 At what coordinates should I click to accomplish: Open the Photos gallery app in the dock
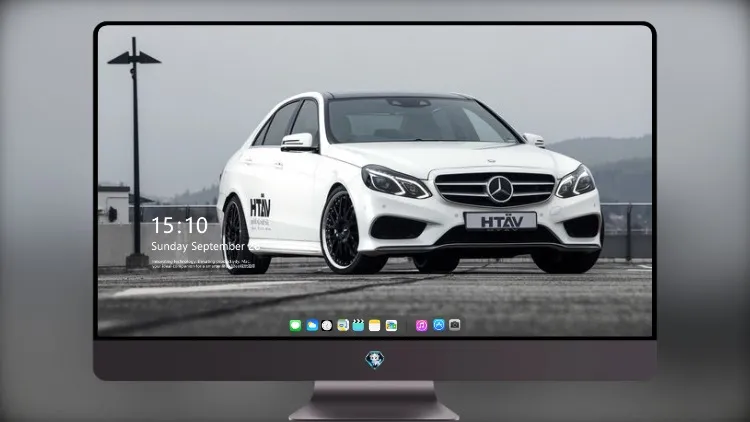coord(391,325)
